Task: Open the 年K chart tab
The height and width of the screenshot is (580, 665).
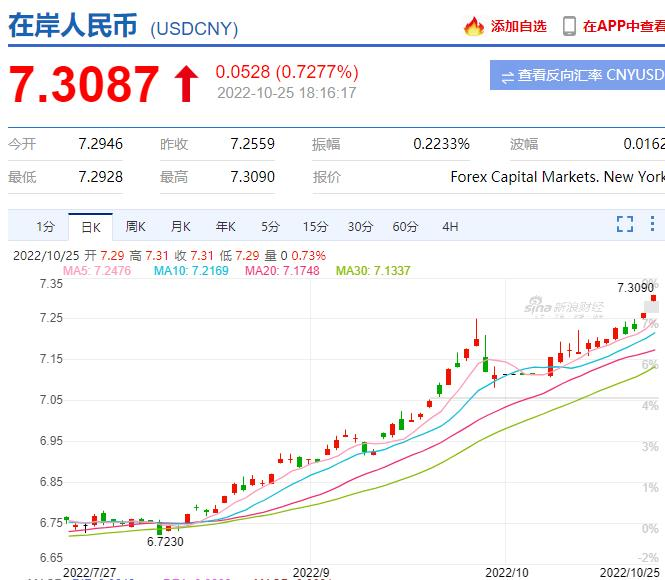Action: pos(225,227)
